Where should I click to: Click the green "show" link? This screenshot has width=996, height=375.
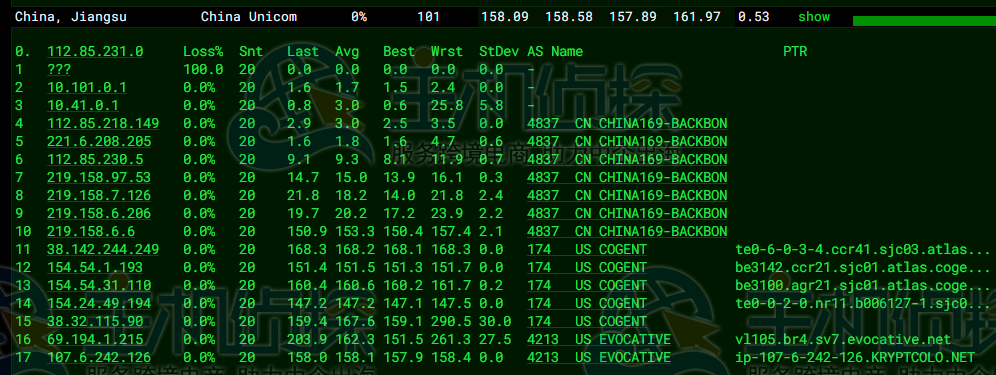pyautogui.click(x=814, y=17)
